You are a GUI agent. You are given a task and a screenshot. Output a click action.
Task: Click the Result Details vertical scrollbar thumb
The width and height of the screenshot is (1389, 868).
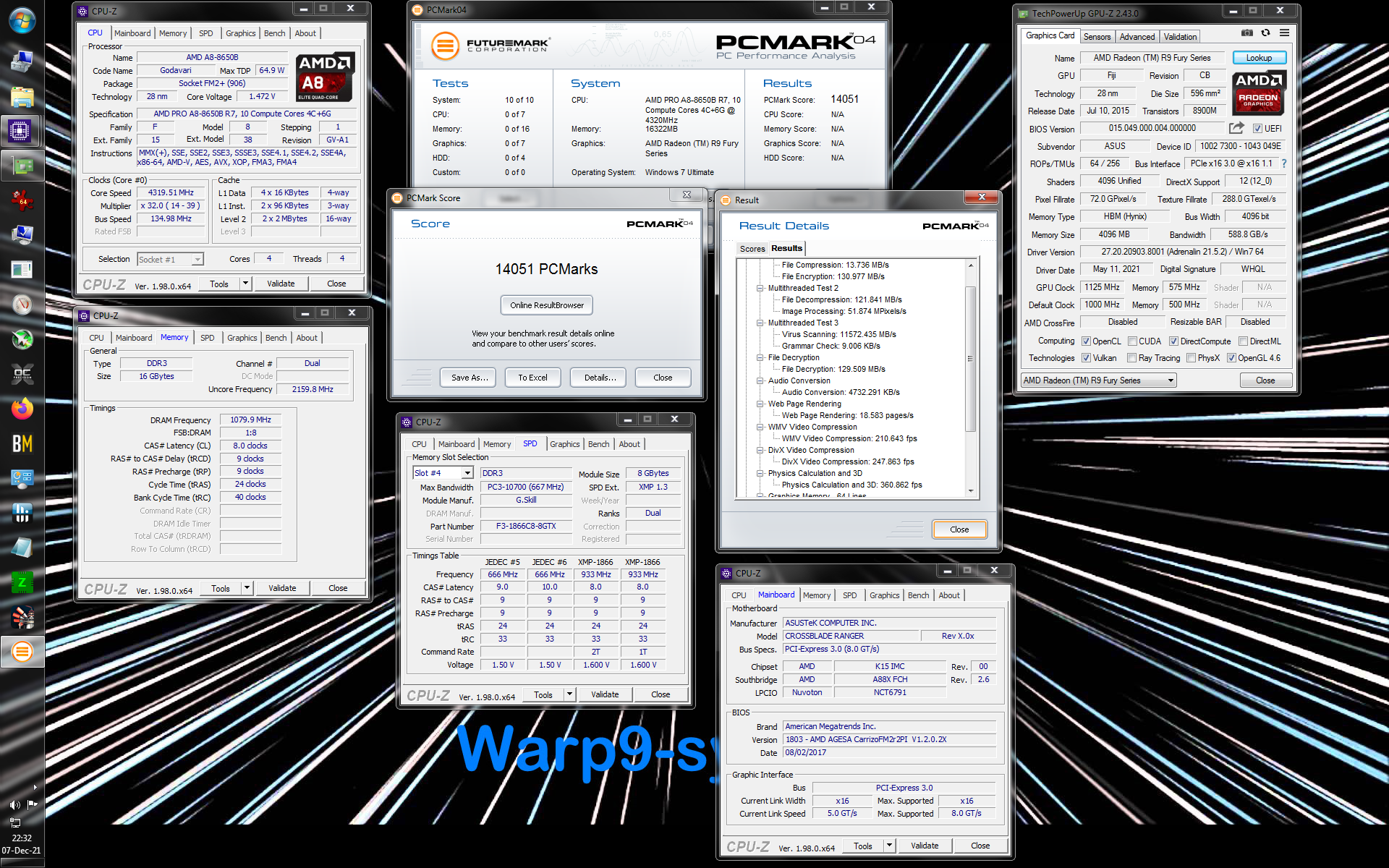tap(970, 359)
